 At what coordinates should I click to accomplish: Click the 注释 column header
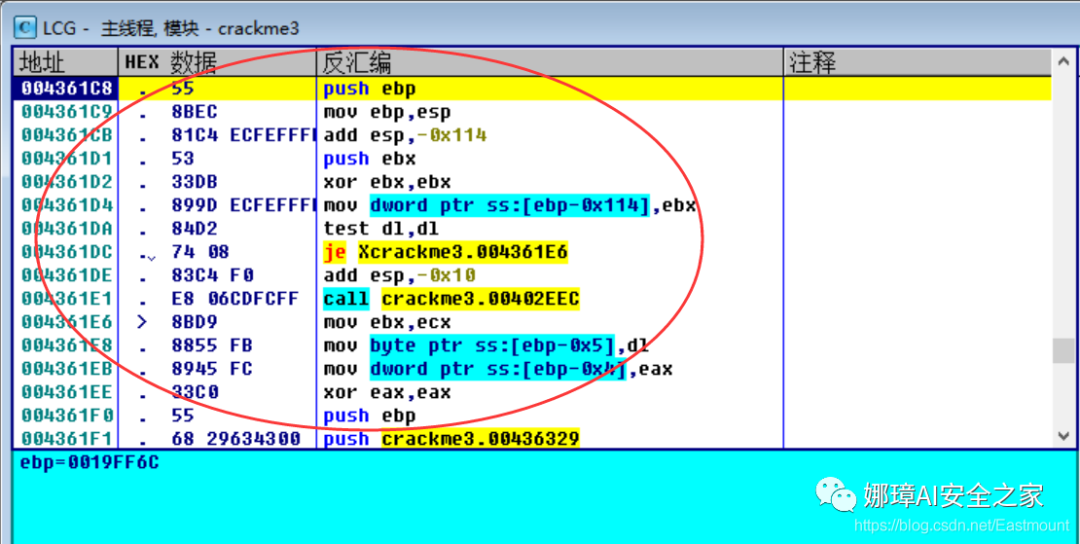pyautogui.click(x=918, y=63)
